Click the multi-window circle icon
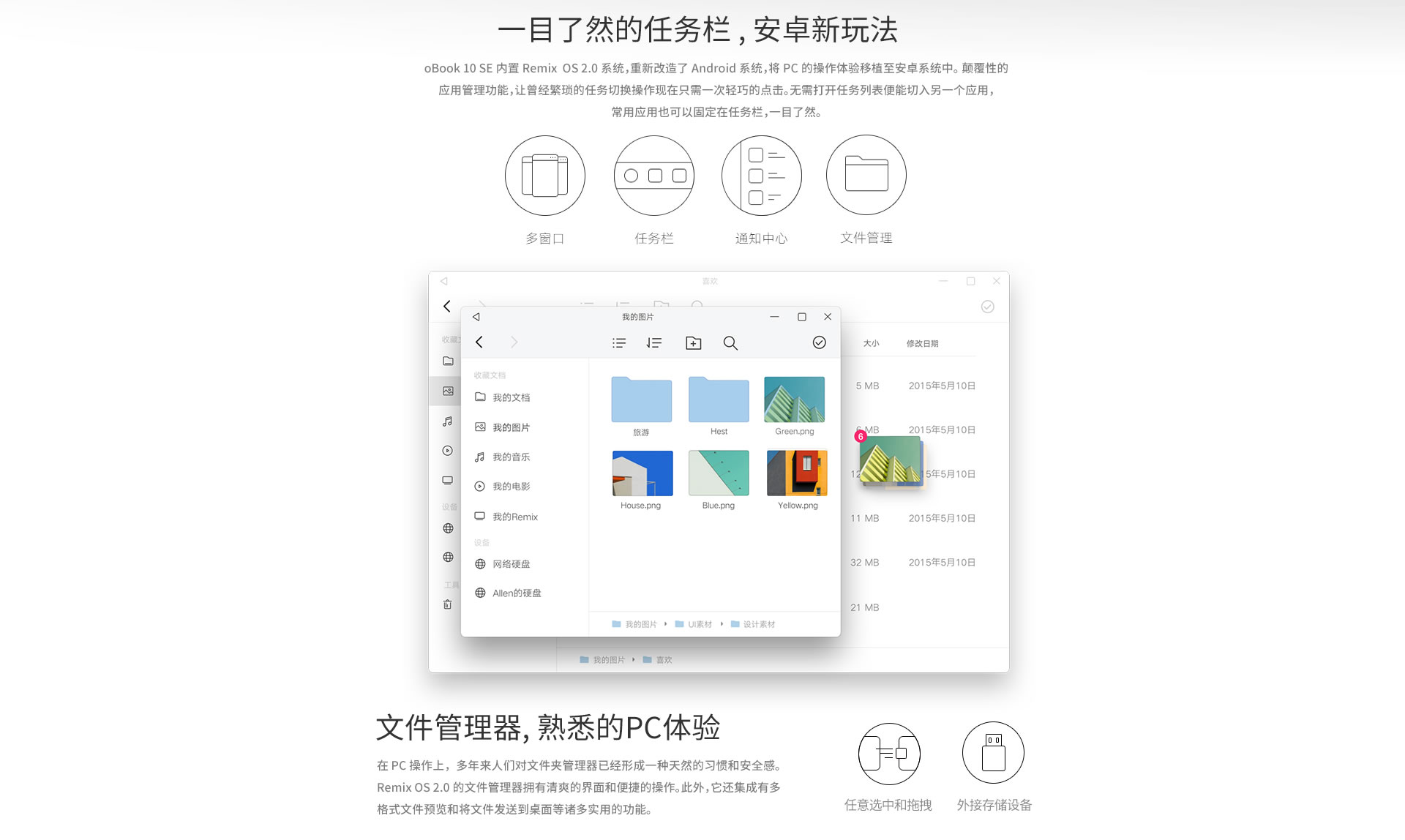 pos(545,176)
